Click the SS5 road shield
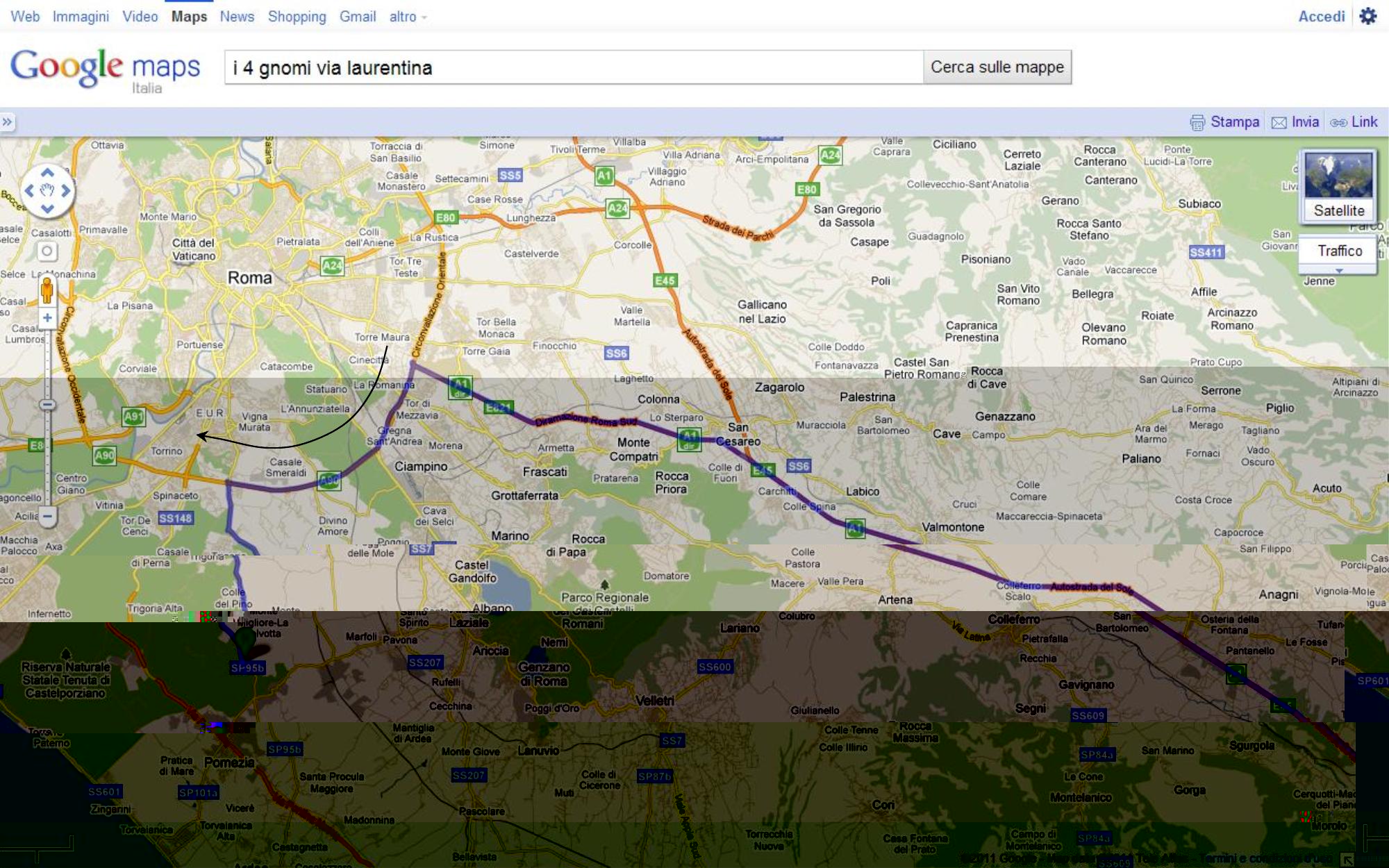The width and height of the screenshot is (1389, 868). click(x=510, y=175)
